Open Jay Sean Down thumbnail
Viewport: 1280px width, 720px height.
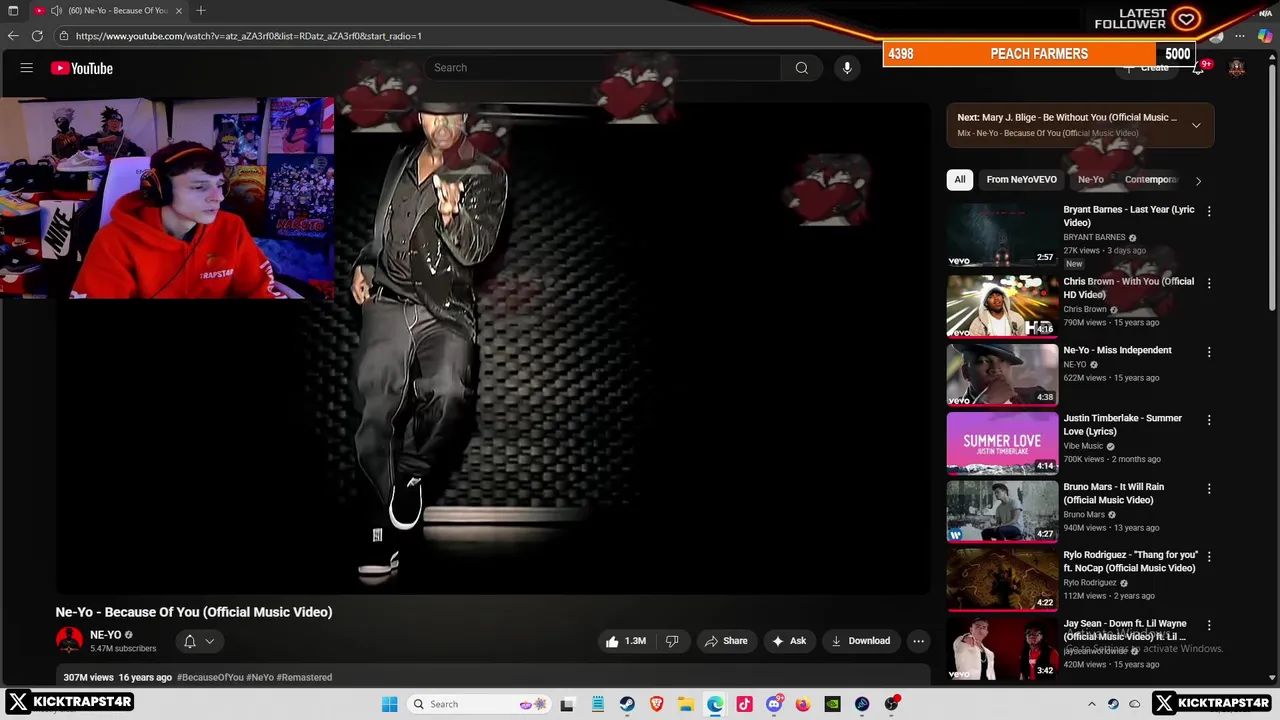point(1002,647)
